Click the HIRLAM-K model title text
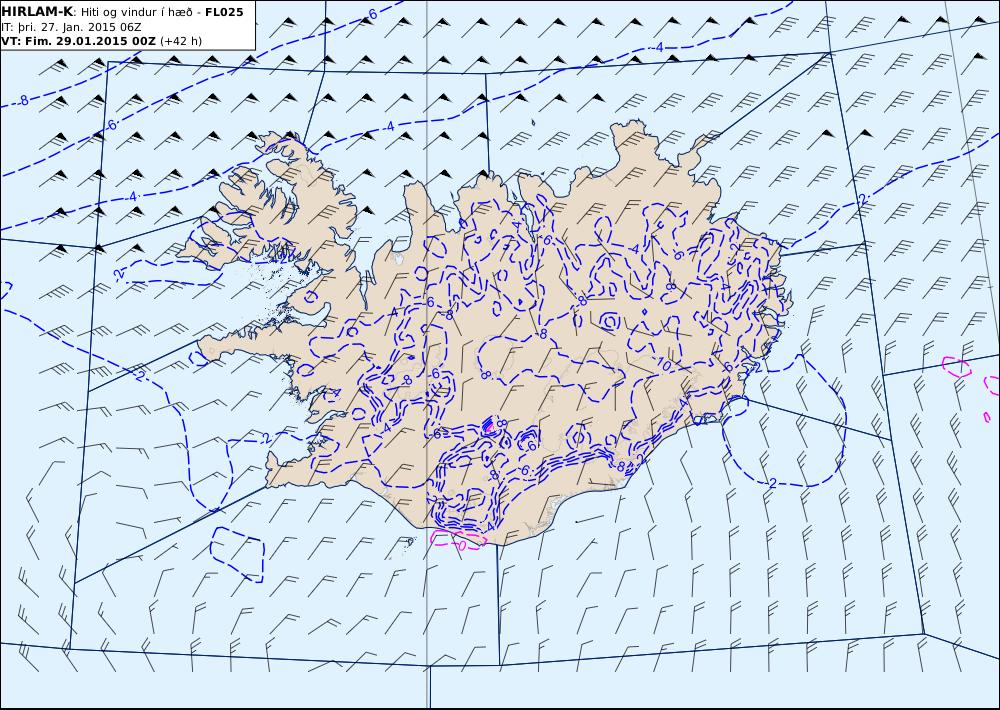The height and width of the screenshot is (710, 1000). pyautogui.click(x=37, y=12)
